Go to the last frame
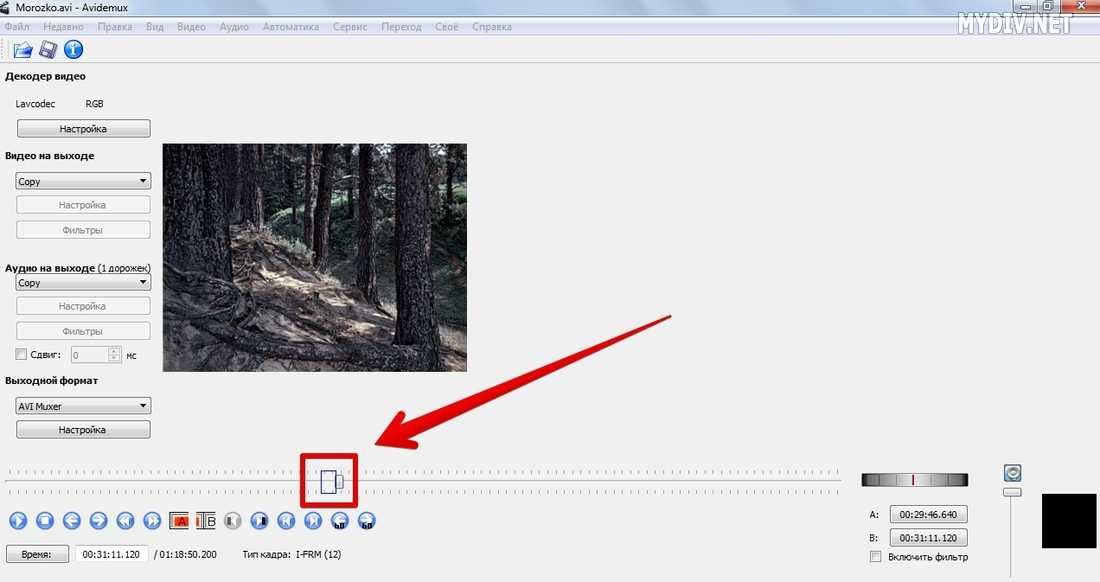 click(x=313, y=521)
